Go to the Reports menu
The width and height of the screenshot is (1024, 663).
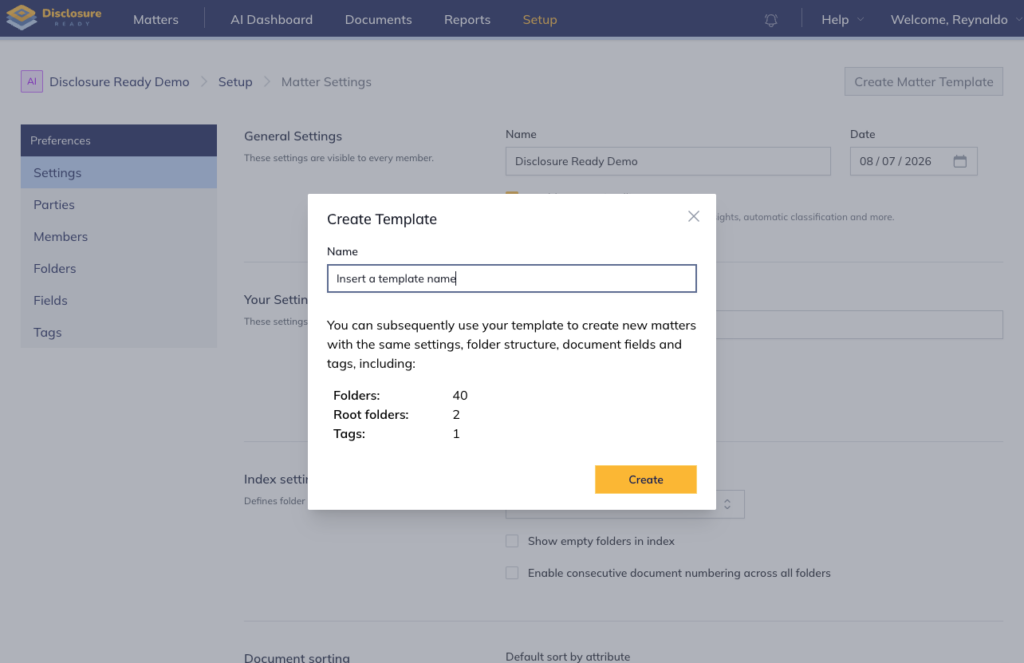click(x=467, y=20)
